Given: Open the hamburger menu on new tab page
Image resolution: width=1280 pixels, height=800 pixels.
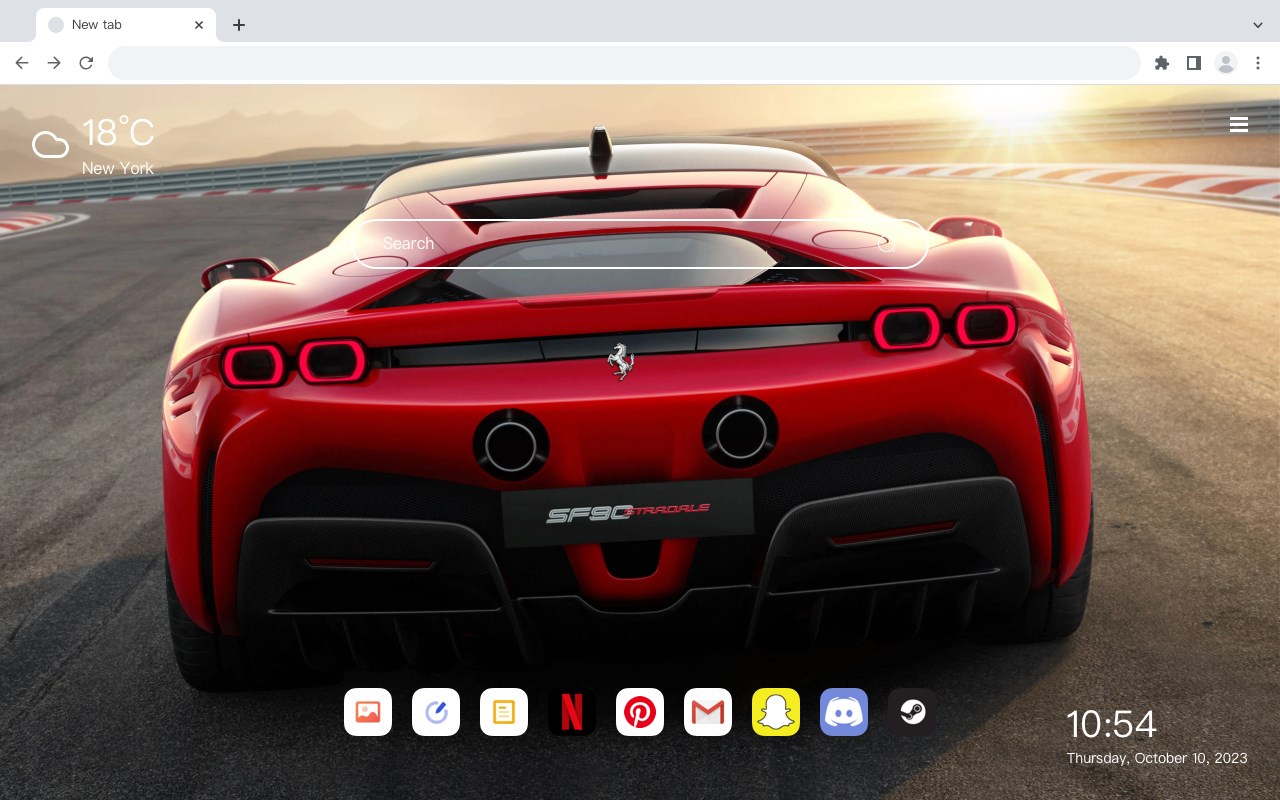Looking at the screenshot, I should (1239, 125).
